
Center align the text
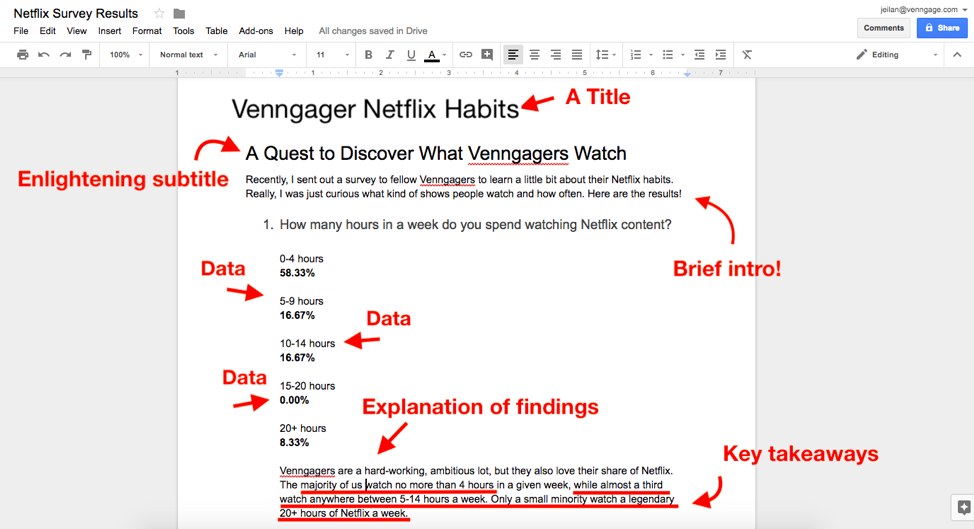coord(534,55)
